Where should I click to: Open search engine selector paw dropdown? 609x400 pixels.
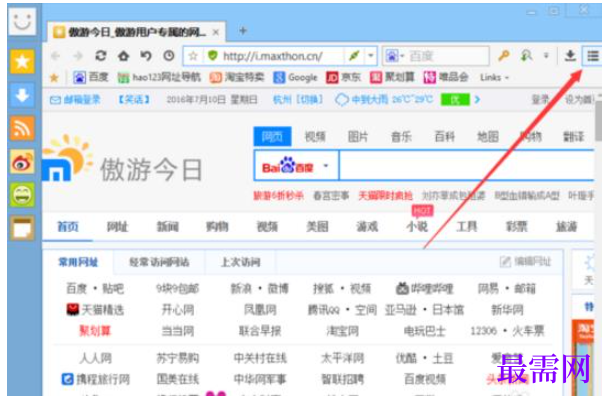[394, 57]
